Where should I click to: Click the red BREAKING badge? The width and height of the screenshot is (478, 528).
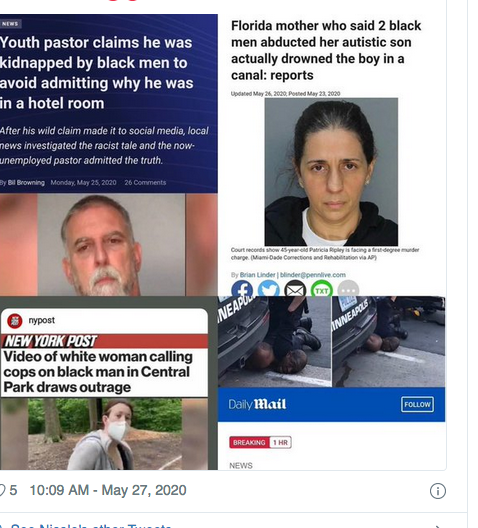(249, 442)
